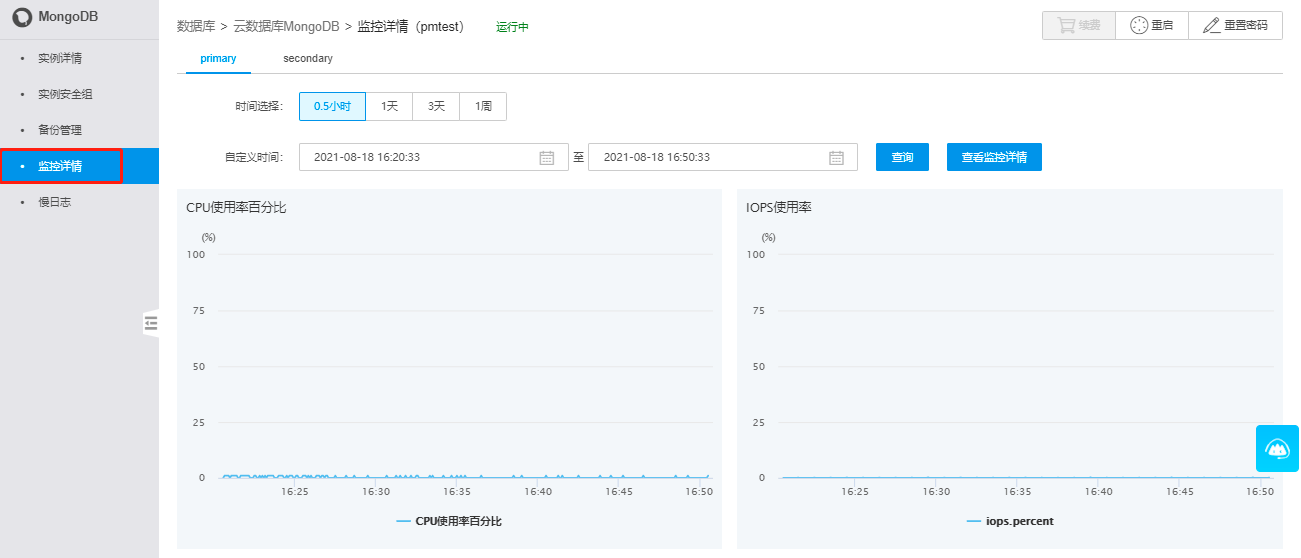The image size is (1301, 558).
Task: Select the 0.5小时 time range
Action: pos(332,106)
